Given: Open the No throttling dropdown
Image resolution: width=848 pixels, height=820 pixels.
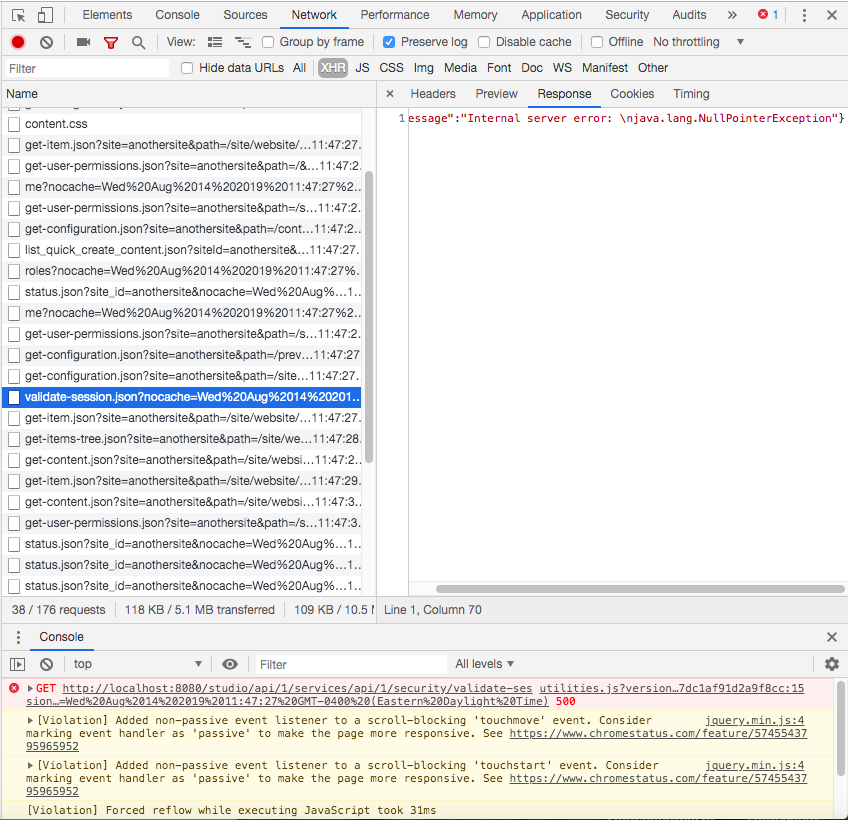Looking at the screenshot, I should point(686,41).
